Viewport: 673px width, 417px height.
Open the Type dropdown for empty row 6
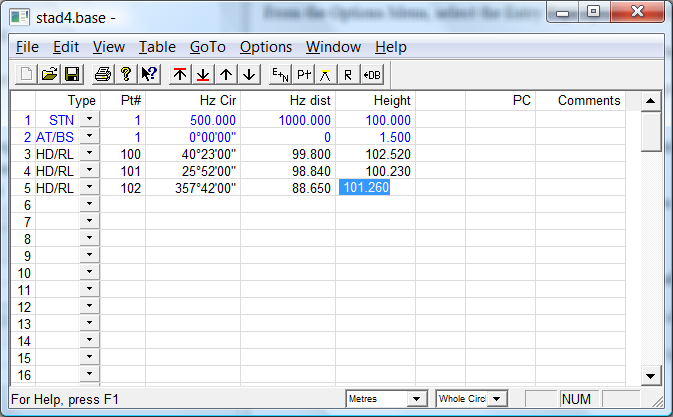[90, 205]
